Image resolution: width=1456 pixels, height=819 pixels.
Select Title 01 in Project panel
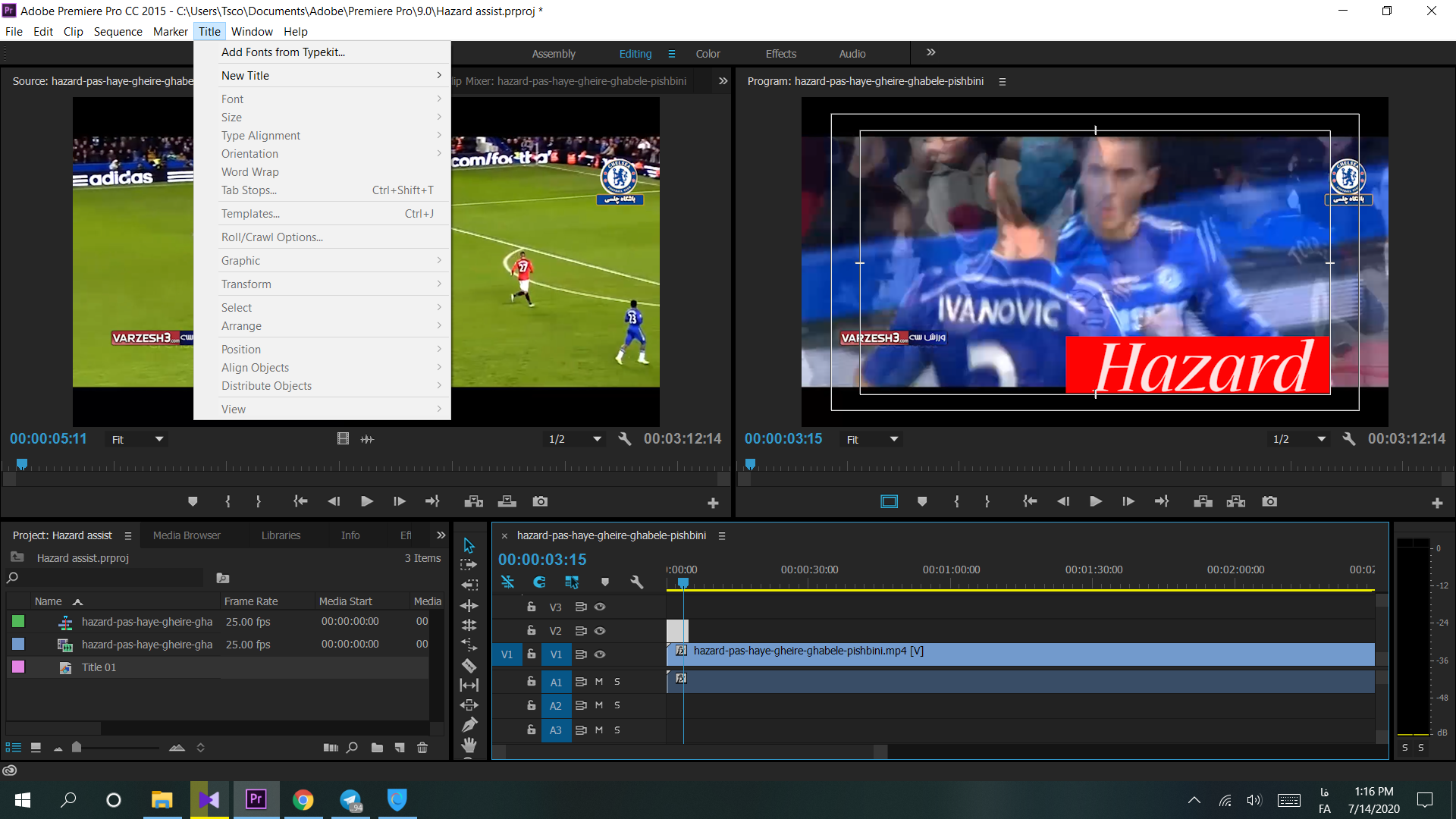99,667
